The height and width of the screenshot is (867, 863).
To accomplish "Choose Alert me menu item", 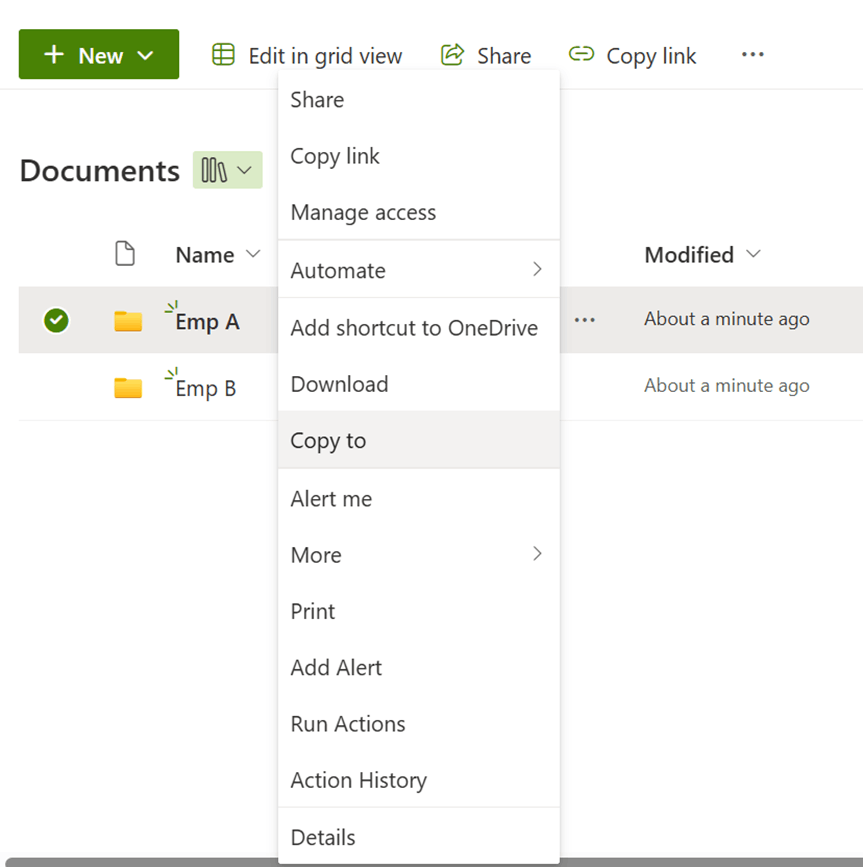I will (419, 499).
